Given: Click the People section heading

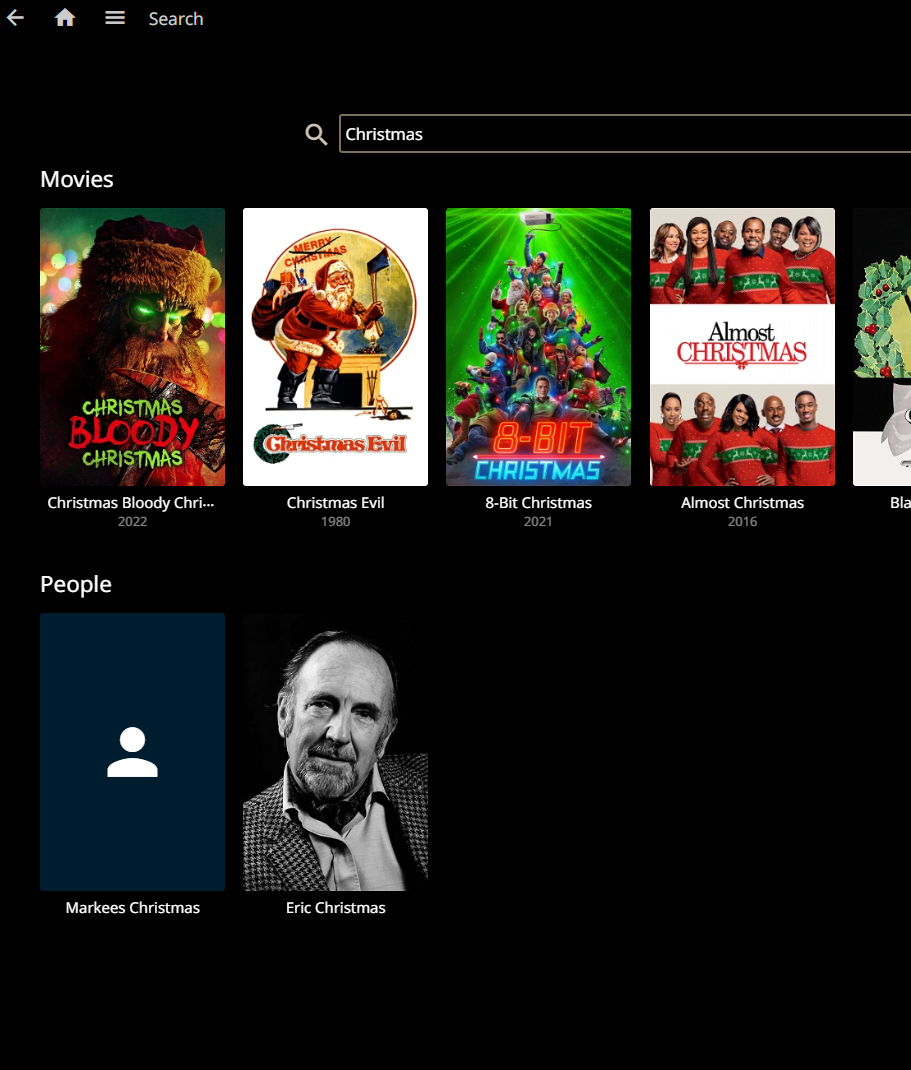Looking at the screenshot, I should (76, 585).
